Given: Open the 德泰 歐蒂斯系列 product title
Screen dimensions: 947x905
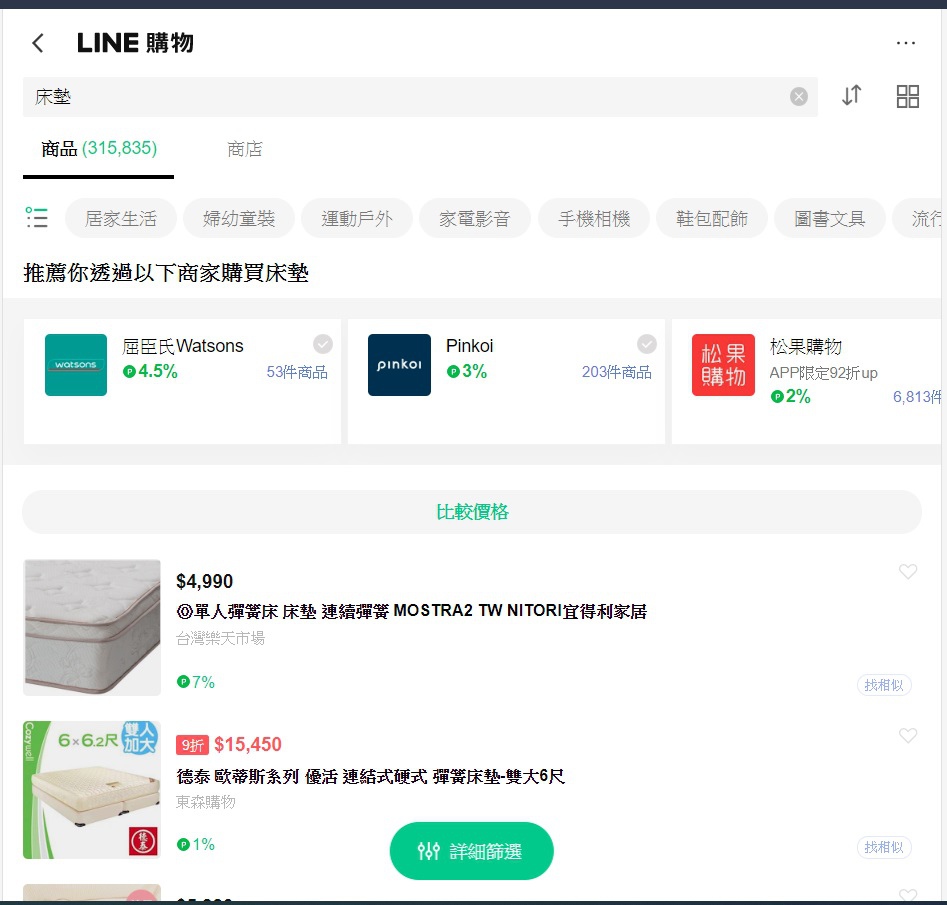Looking at the screenshot, I should [370, 776].
